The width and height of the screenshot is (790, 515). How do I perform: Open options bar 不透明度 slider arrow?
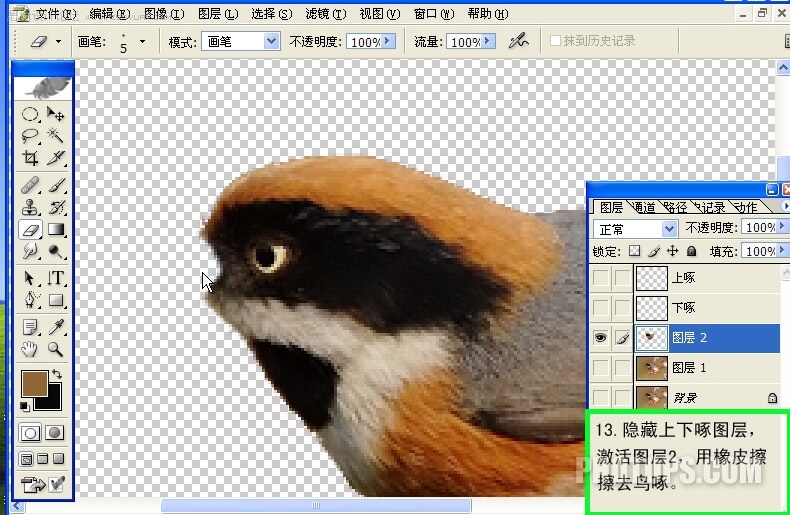coord(387,41)
